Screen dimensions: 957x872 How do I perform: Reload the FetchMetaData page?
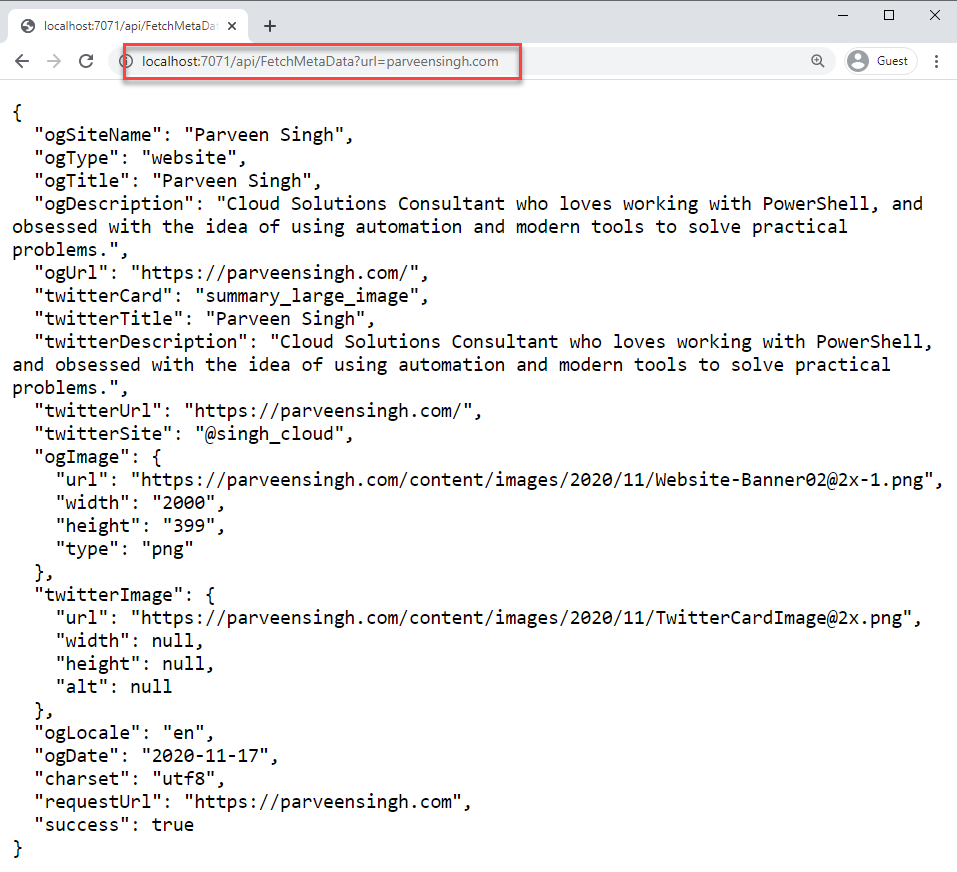pos(86,61)
